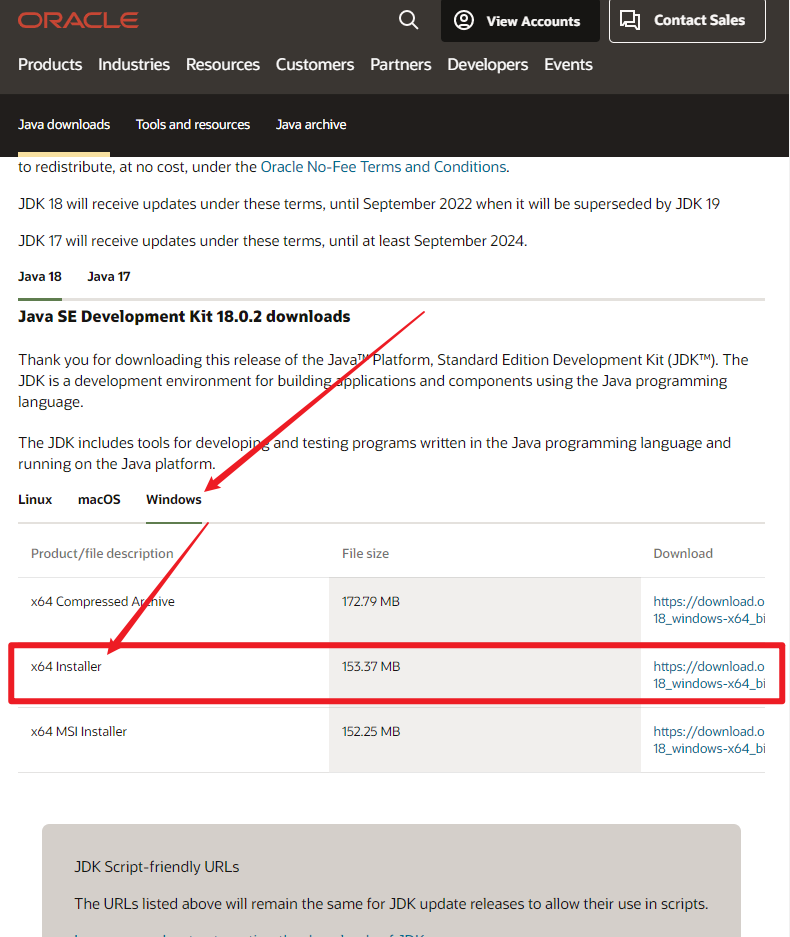The height and width of the screenshot is (937, 790).
Task: Click the Contact Sales button
Action: pyautogui.click(x=687, y=21)
